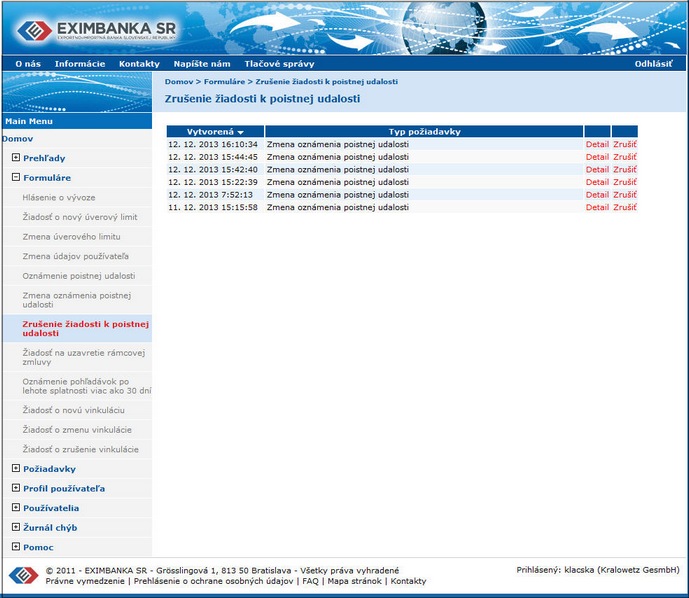Open Domov in the main menu

[x=18, y=139]
